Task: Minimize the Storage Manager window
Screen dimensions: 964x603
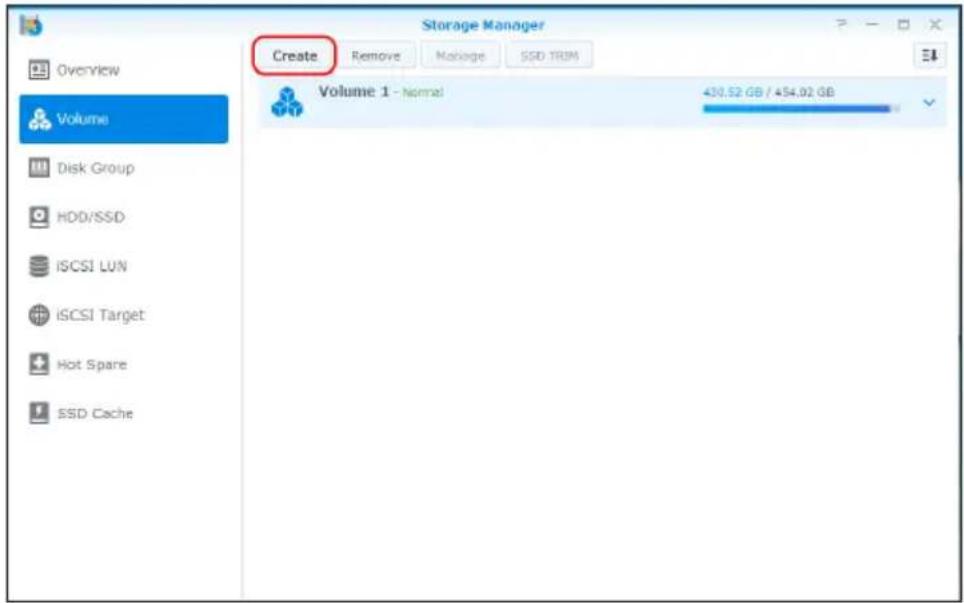Action: (x=872, y=24)
